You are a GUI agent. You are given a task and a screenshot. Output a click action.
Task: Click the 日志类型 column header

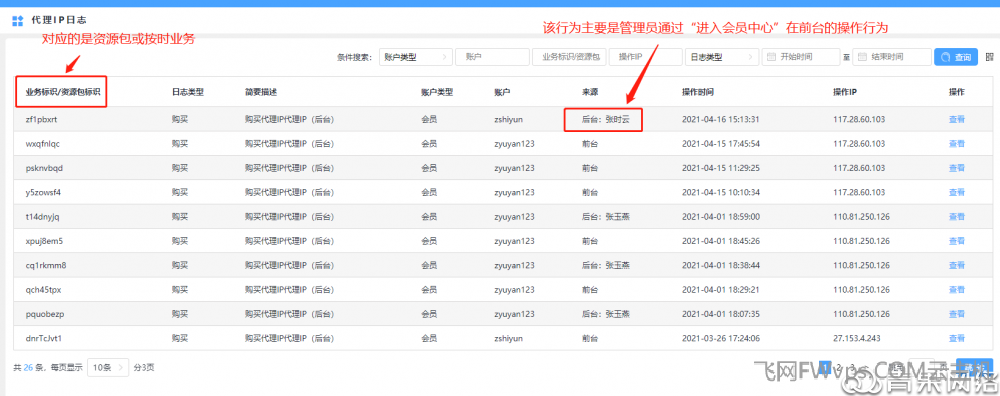(x=188, y=92)
